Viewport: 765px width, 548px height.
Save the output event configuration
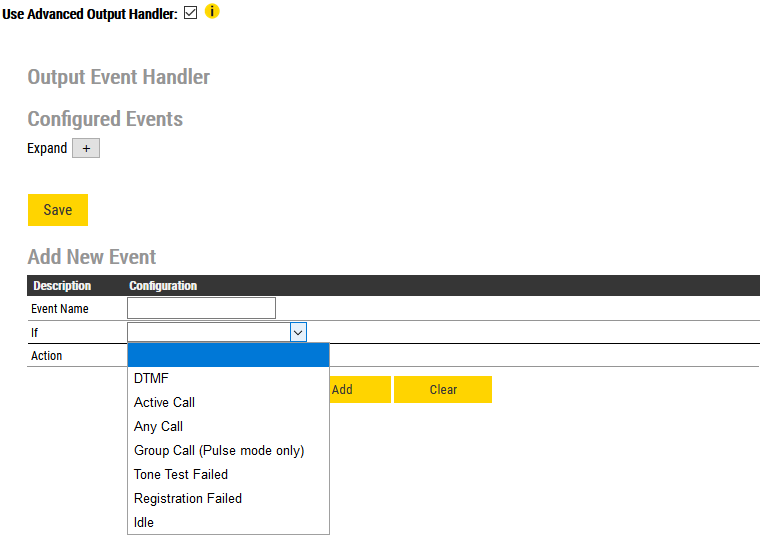pos(58,210)
